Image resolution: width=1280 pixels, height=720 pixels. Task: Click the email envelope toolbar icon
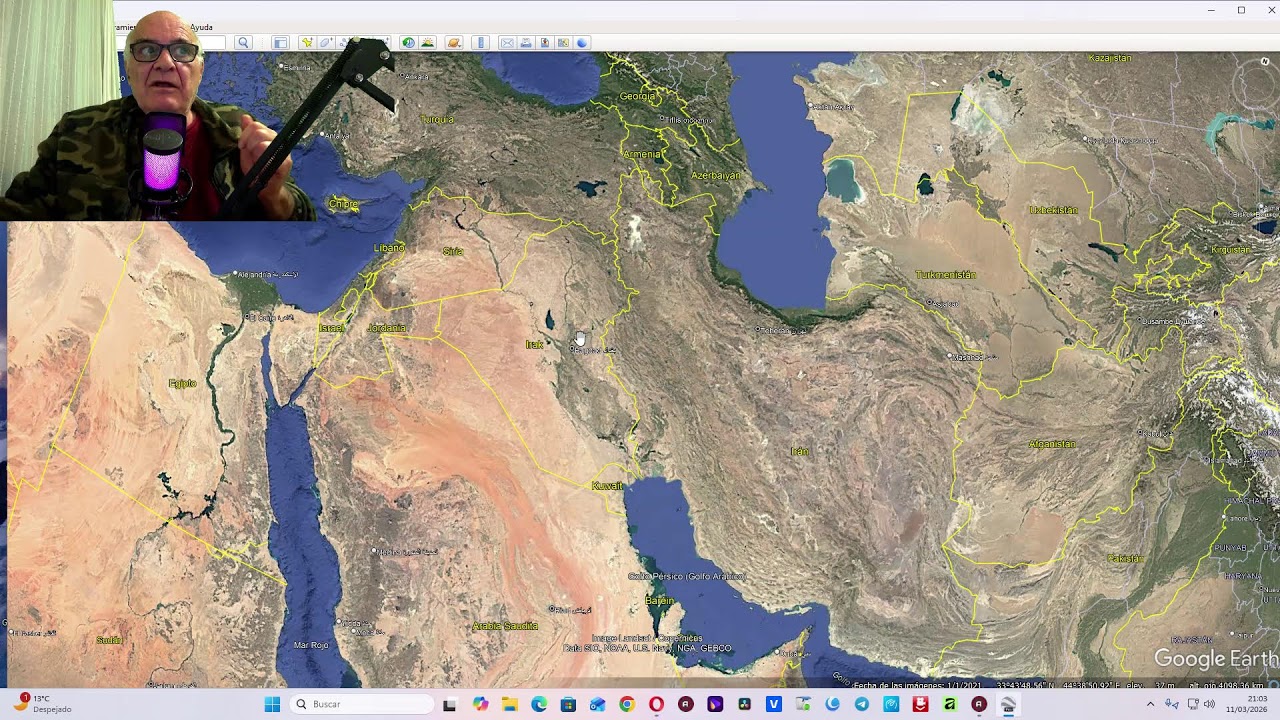[507, 42]
